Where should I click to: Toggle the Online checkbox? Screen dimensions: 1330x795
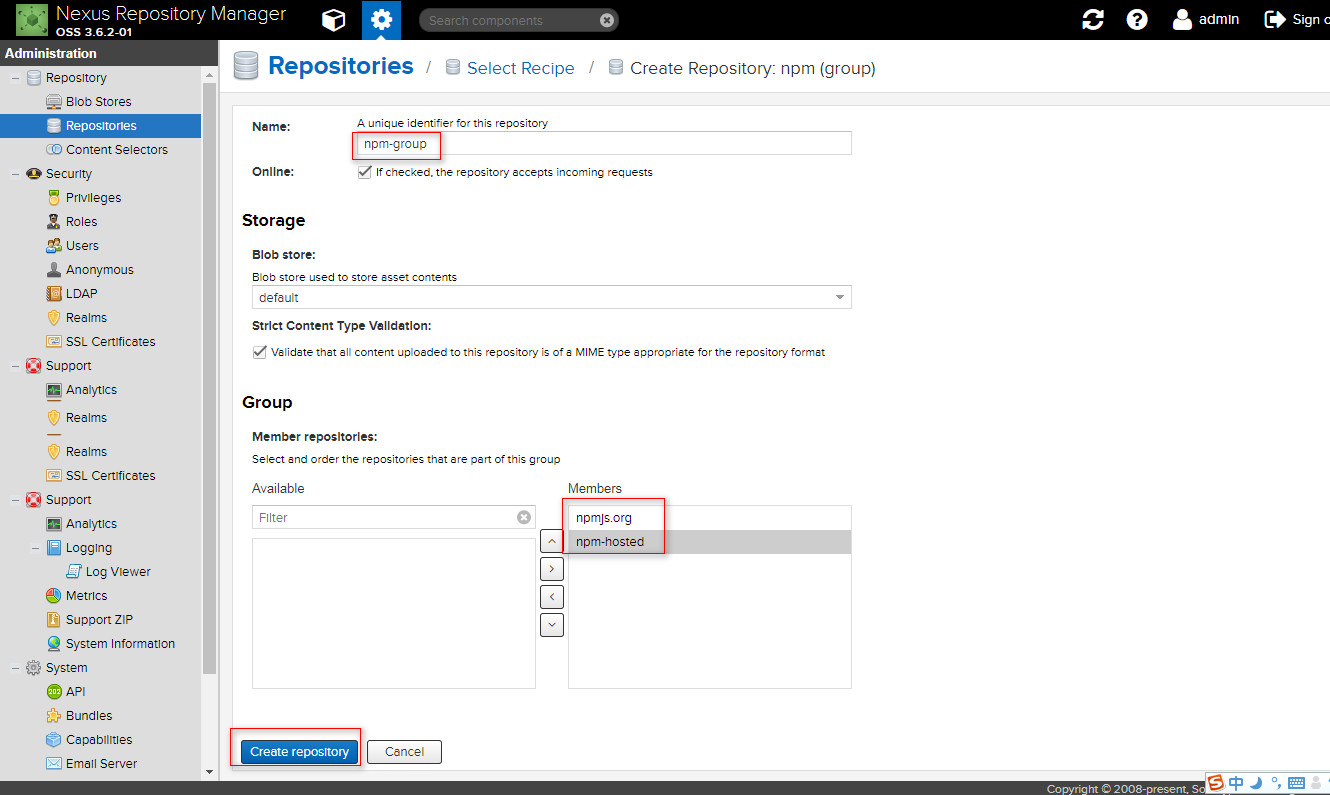pyautogui.click(x=365, y=172)
